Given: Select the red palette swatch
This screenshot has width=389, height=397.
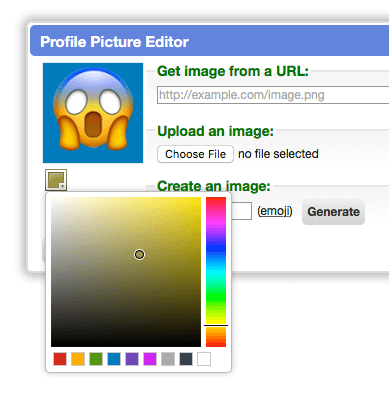Looking at the screenshot, I should pos(60,359).
